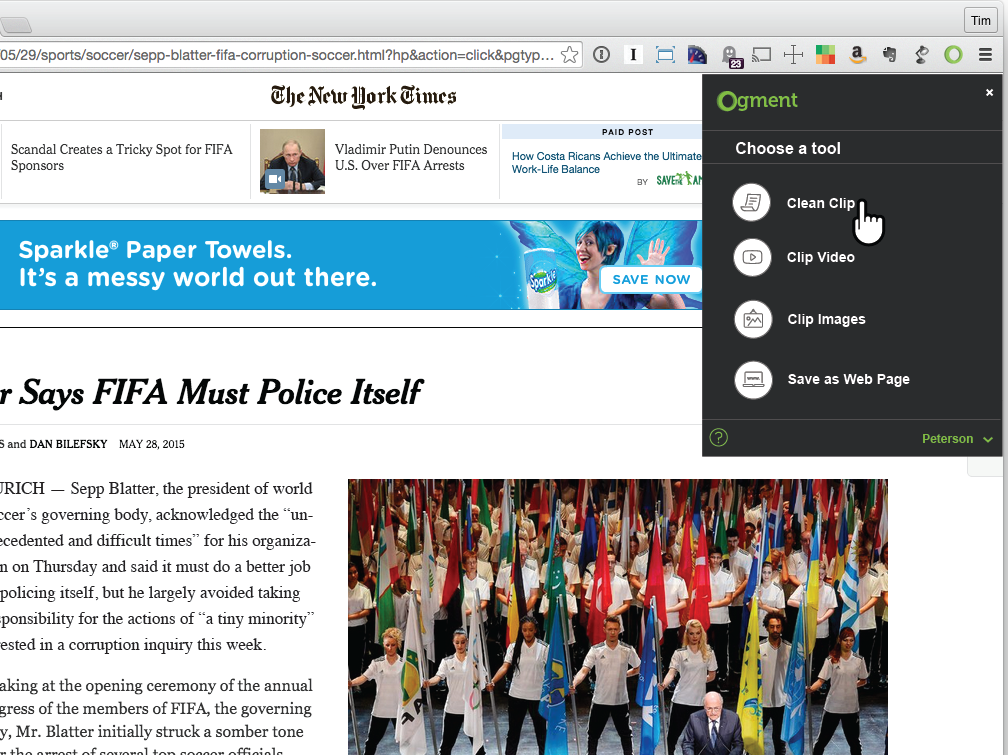Image resolution: width=1008 pixels, height=755 pixels.
Task: Click the Tim profile button
Action: point(980,21)
